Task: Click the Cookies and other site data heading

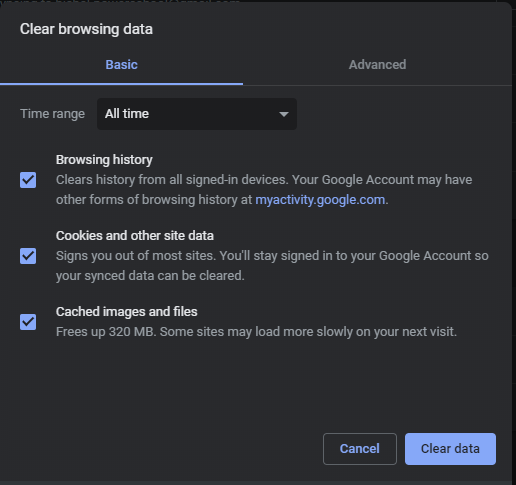Action: point(135,236)
